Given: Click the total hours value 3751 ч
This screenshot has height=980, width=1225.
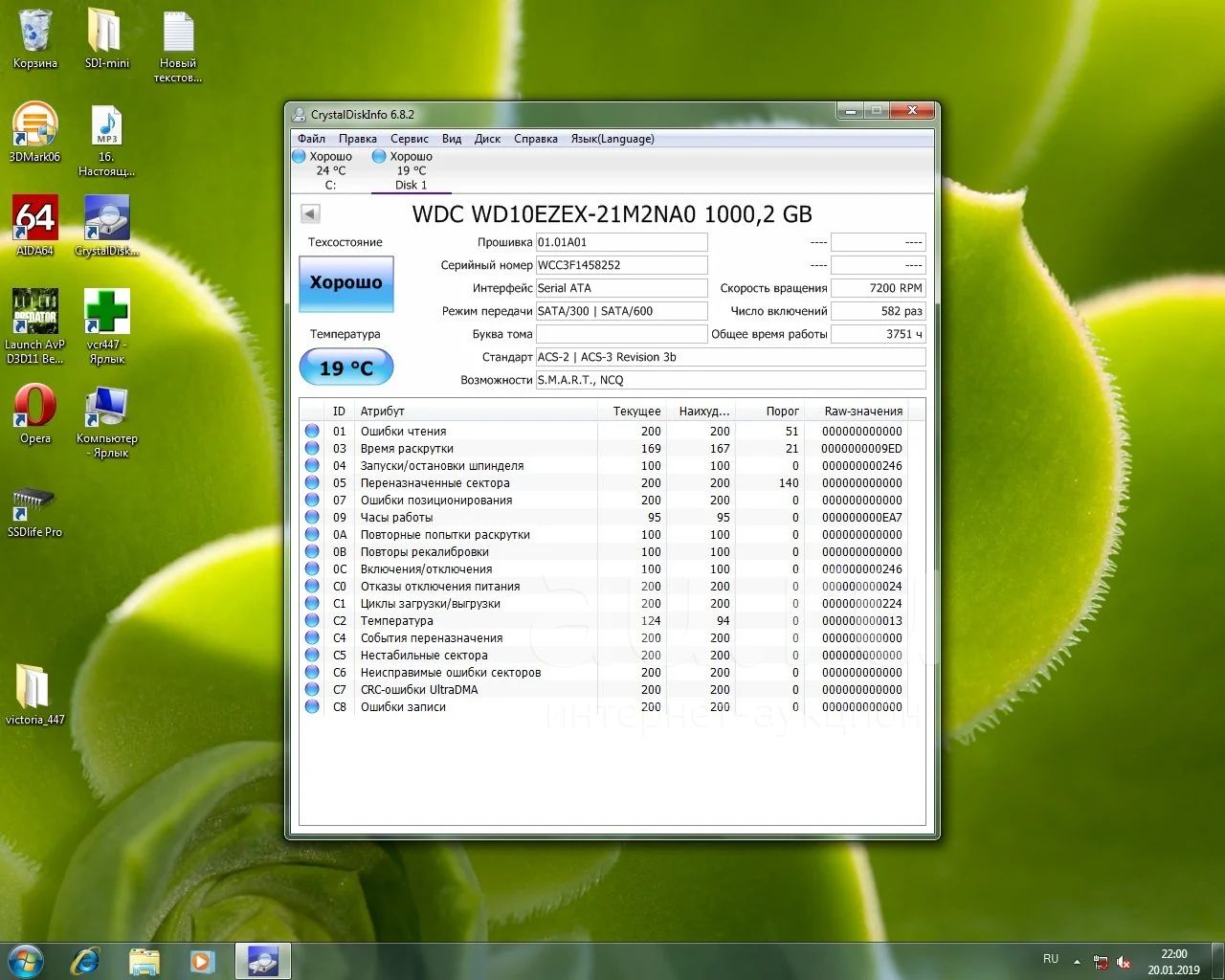Looking at the screenshot, I should [x=879, y=334].
